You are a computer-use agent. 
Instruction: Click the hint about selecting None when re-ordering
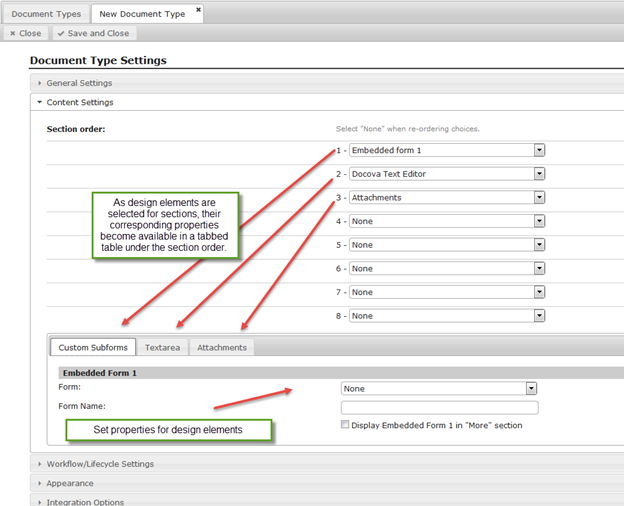pyautogui.click(x=408, y=129)
